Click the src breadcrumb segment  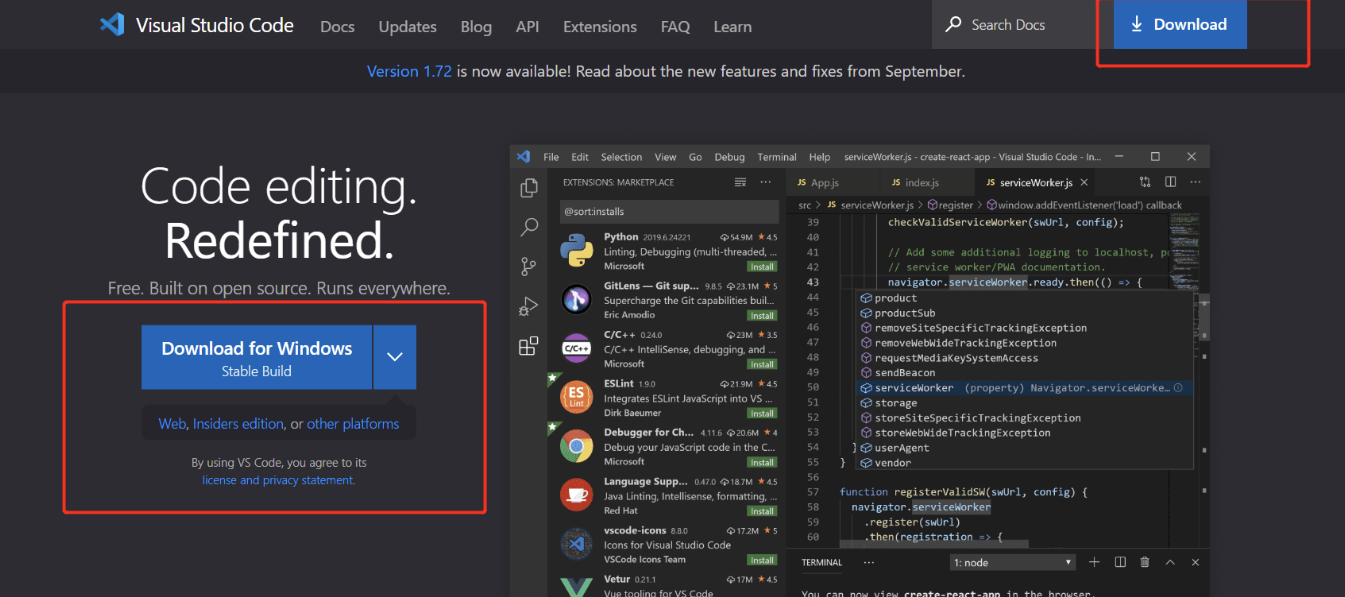(805, 205)
